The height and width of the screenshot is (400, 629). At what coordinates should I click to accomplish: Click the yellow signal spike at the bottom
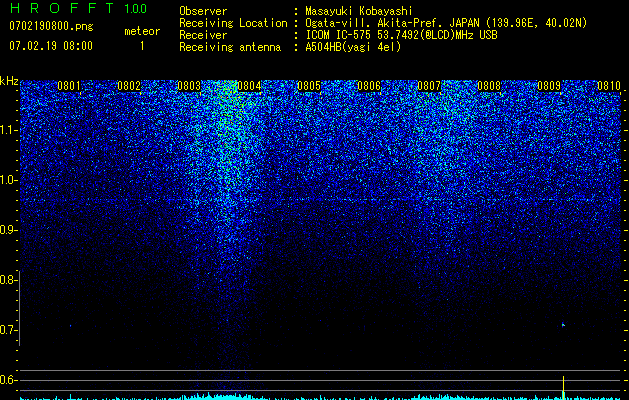564,388
